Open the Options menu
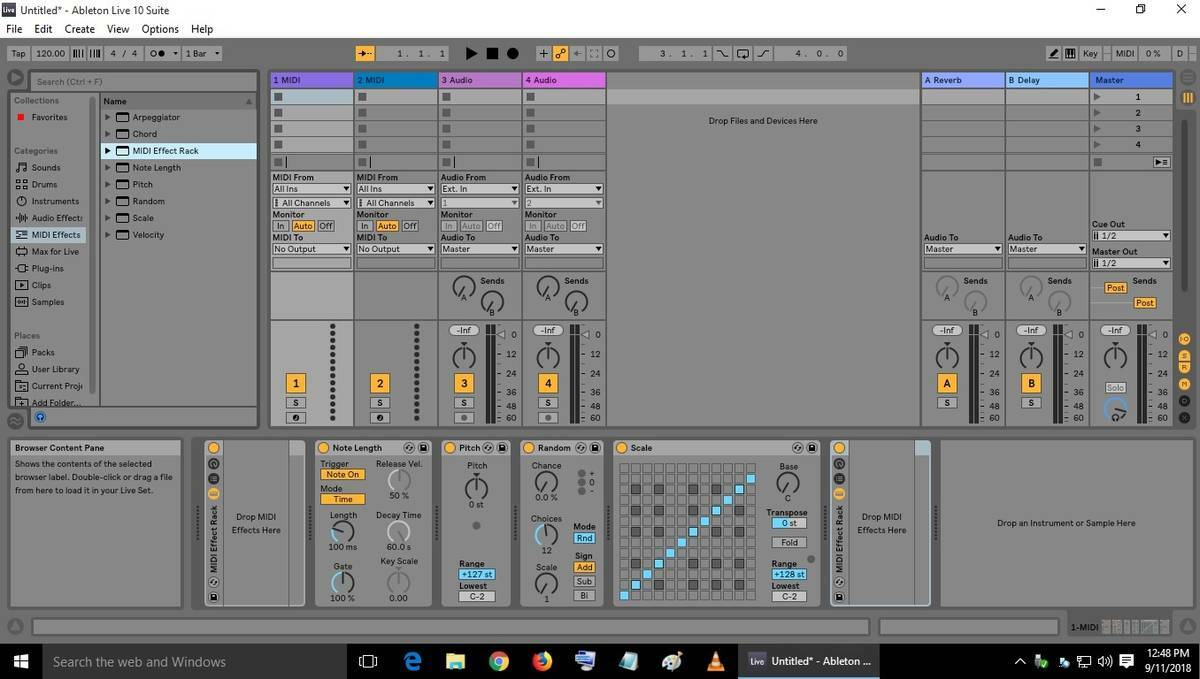 160,29
